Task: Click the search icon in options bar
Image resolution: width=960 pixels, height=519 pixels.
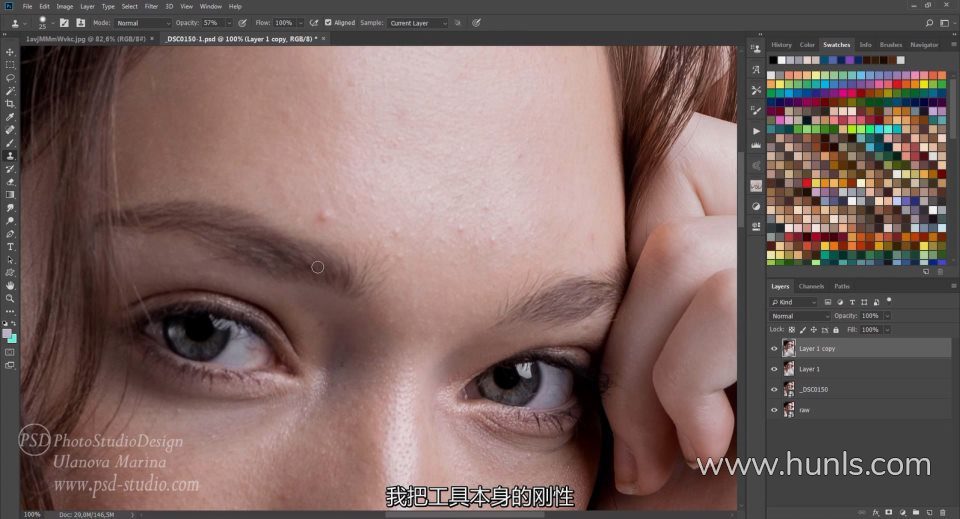Action: 929,23
